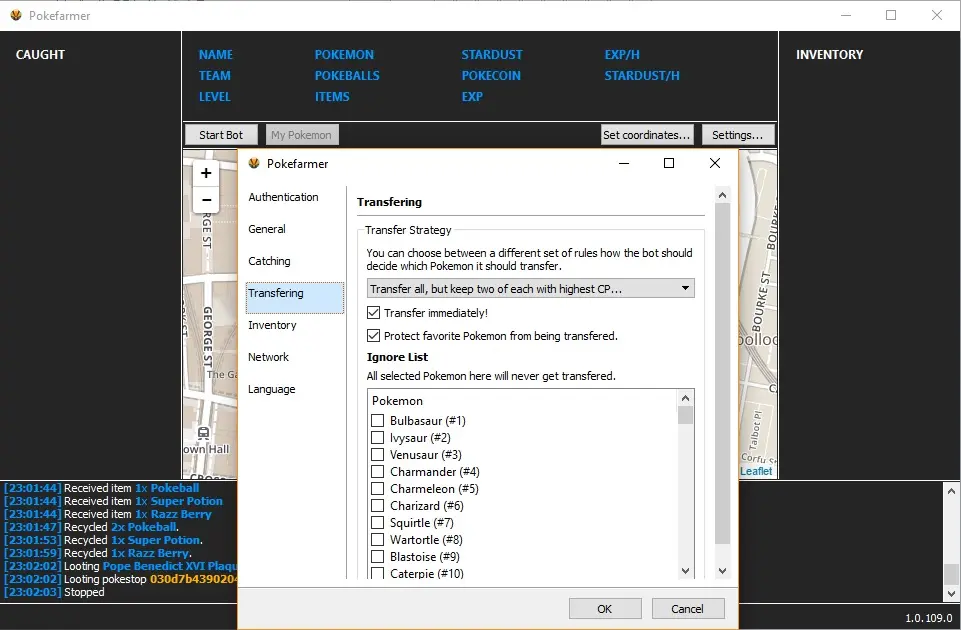Toggle Protect favorite Pokemon from being transfered
This screenshot has width=961, height=630.
(375, 336)
